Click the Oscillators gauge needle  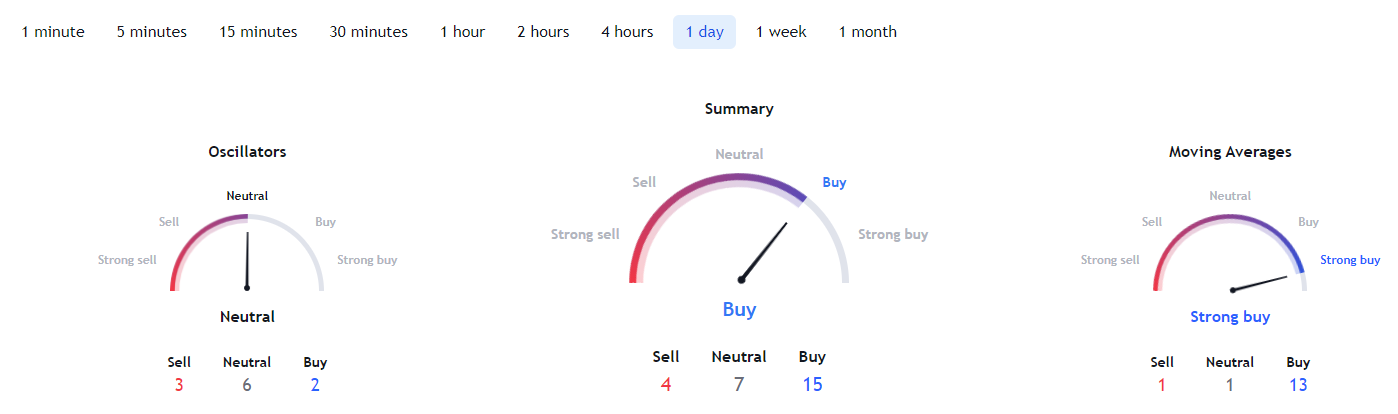pyautogui.click(x=247, y=260)
